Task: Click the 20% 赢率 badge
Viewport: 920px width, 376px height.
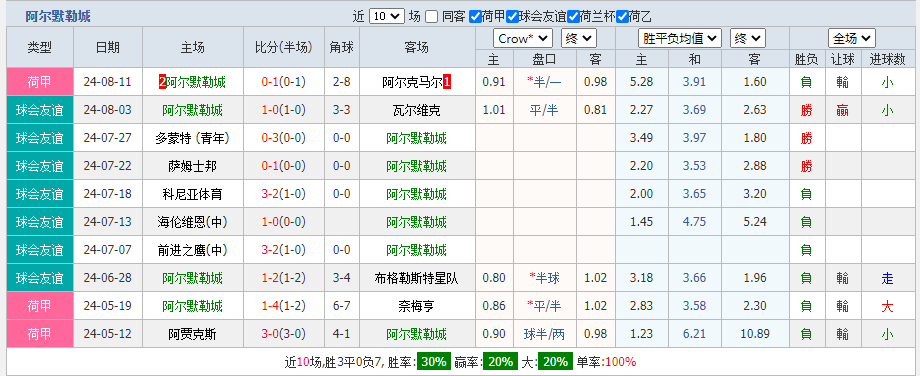Action: click(x=500, y=361)
